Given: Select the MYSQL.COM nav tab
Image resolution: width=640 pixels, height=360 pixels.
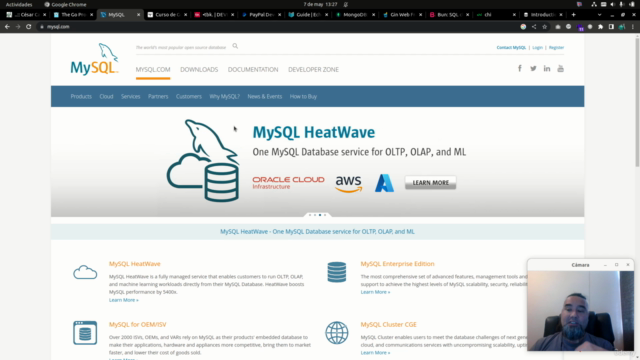Looking at the screenshot, I should pos(153,69).
